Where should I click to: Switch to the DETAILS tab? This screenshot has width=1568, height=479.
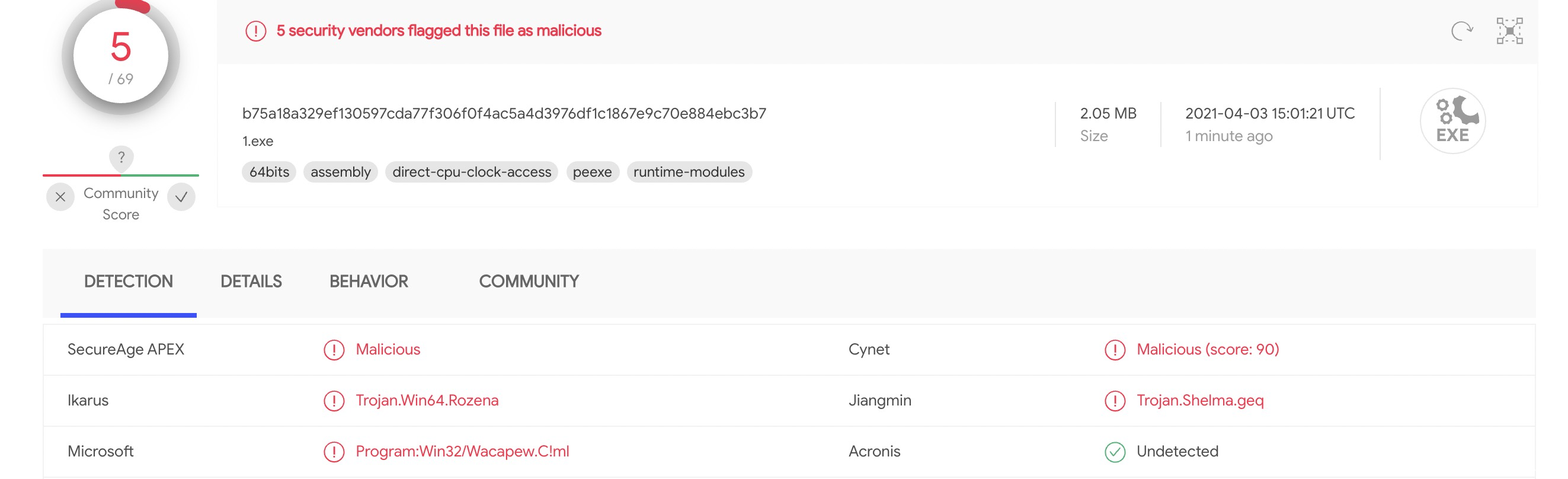click(251, 281)
